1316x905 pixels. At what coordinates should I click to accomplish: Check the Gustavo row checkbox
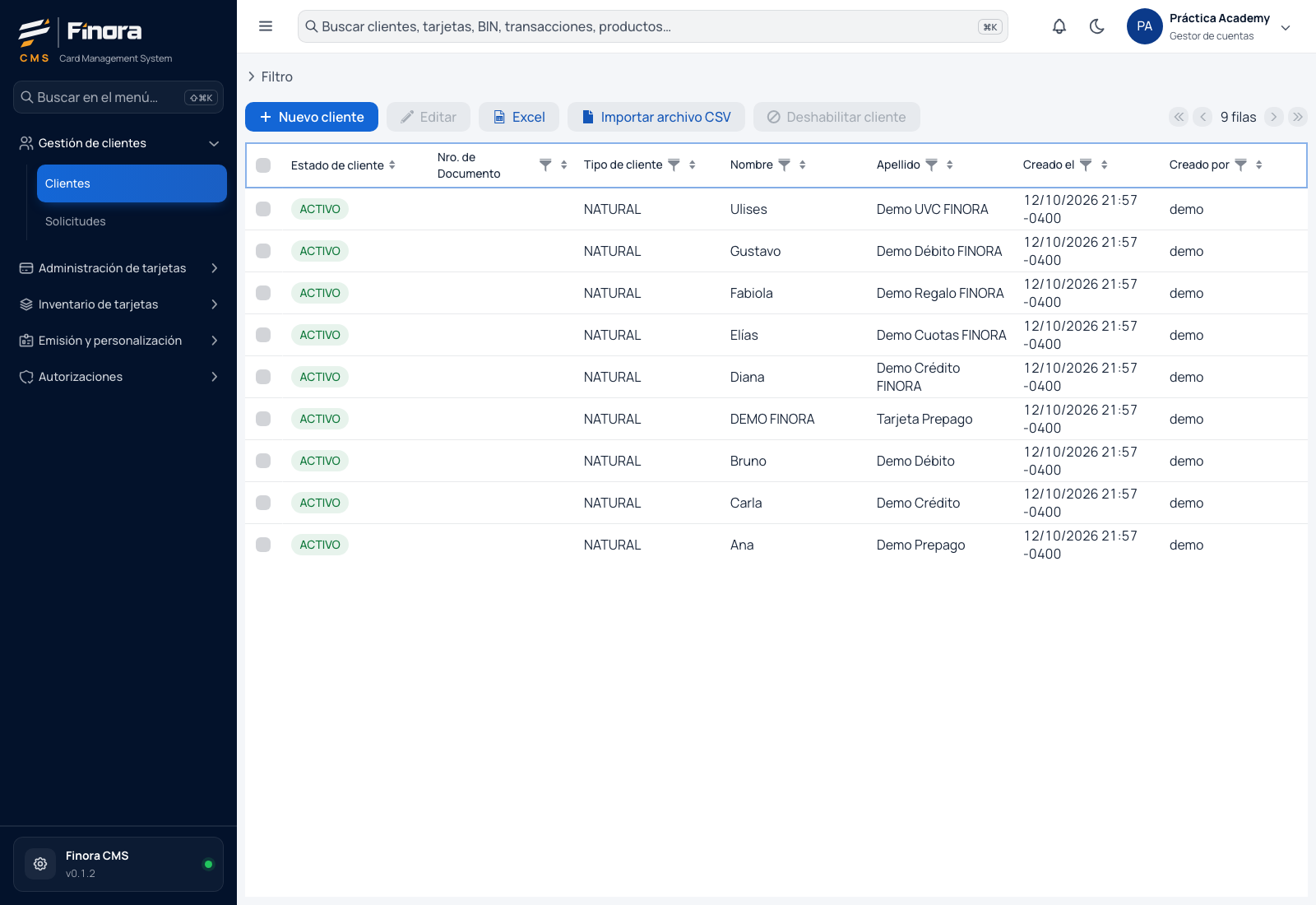pyautogui.click(x=263, y=251)
